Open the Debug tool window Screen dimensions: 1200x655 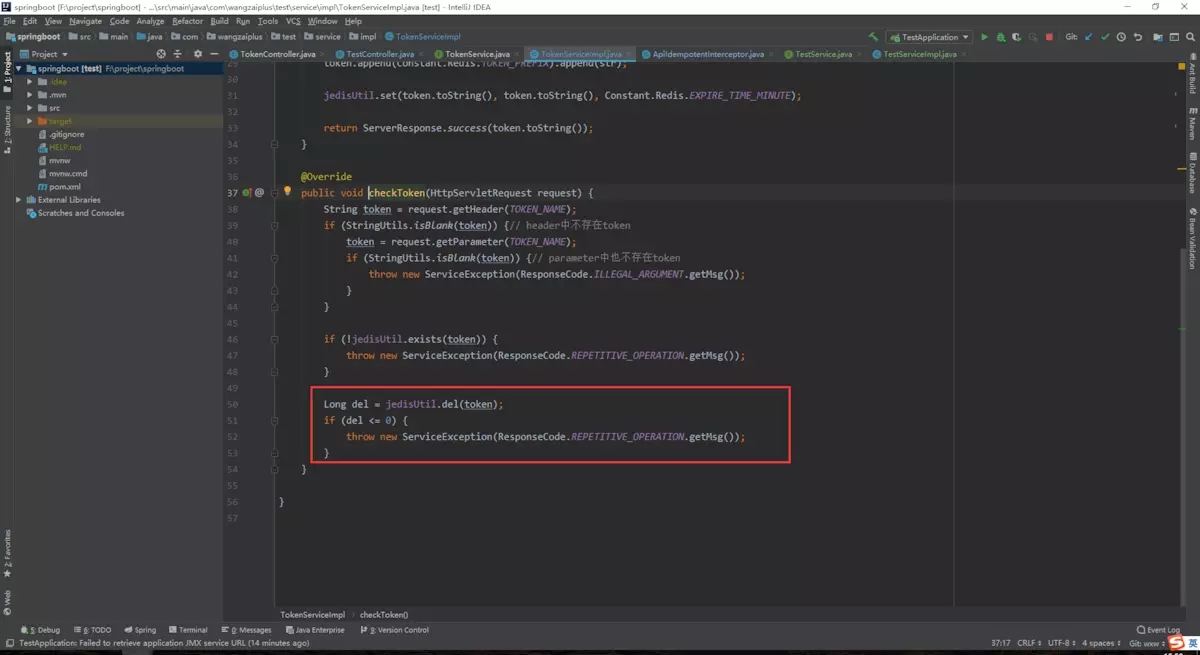[41, 630]
